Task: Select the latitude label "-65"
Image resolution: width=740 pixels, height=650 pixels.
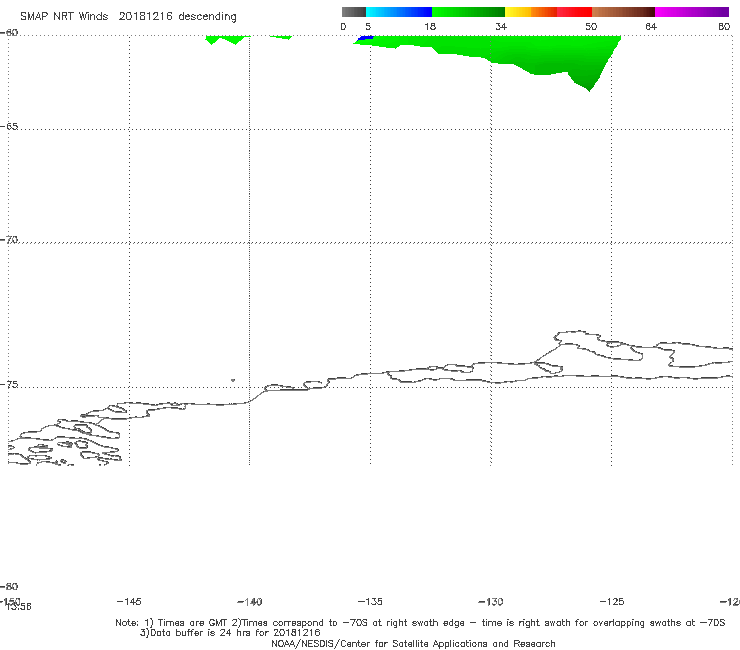Action: (x=9, y=127)
